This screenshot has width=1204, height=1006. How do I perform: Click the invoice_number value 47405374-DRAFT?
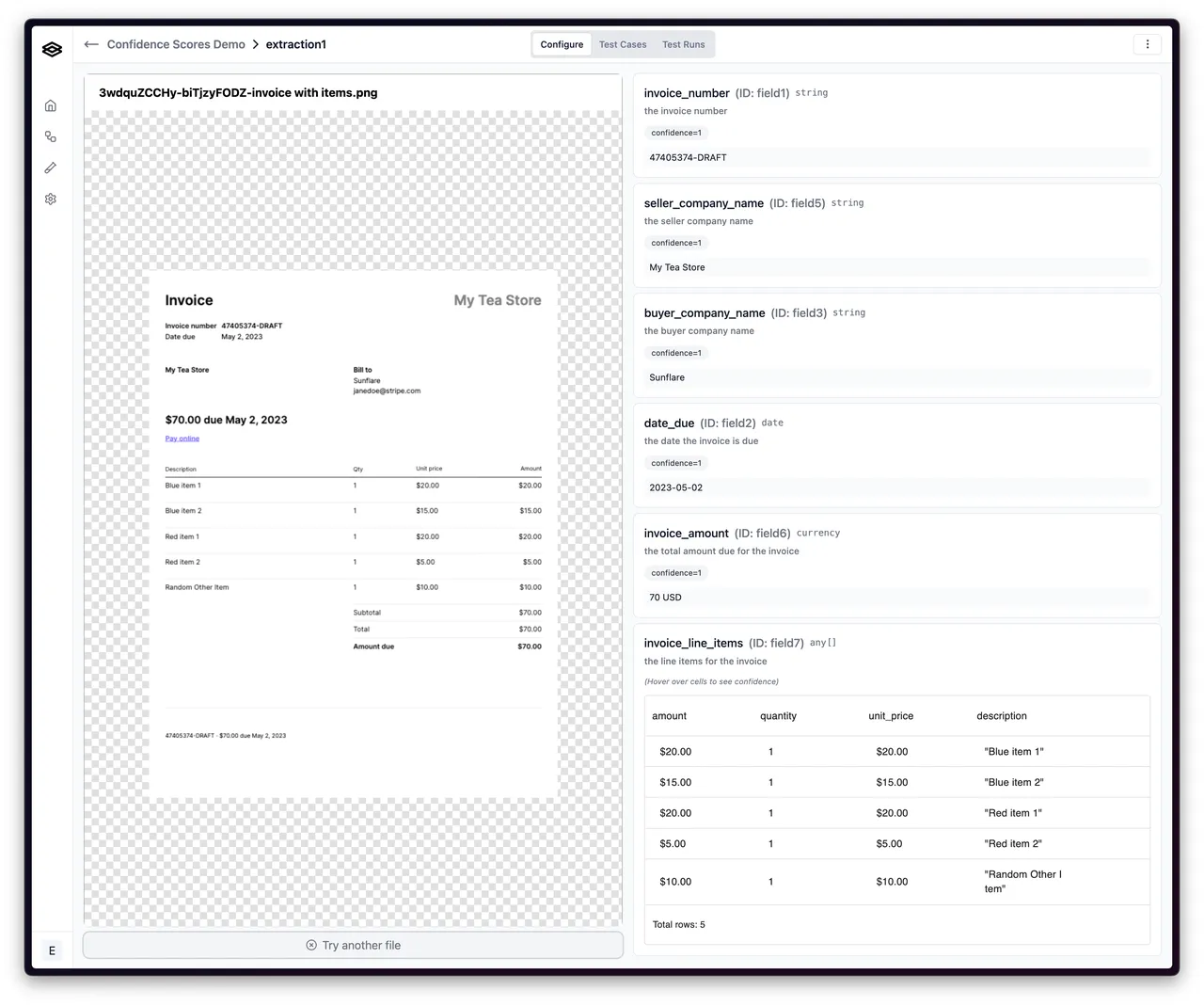pyautogui.click(x=897, y=157)
